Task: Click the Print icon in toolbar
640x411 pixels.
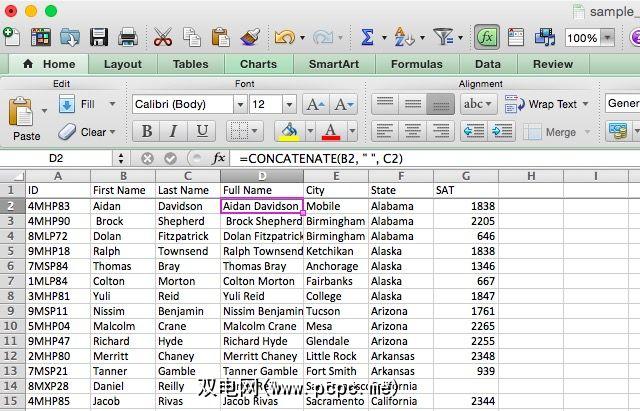Action: coord(128,37)
